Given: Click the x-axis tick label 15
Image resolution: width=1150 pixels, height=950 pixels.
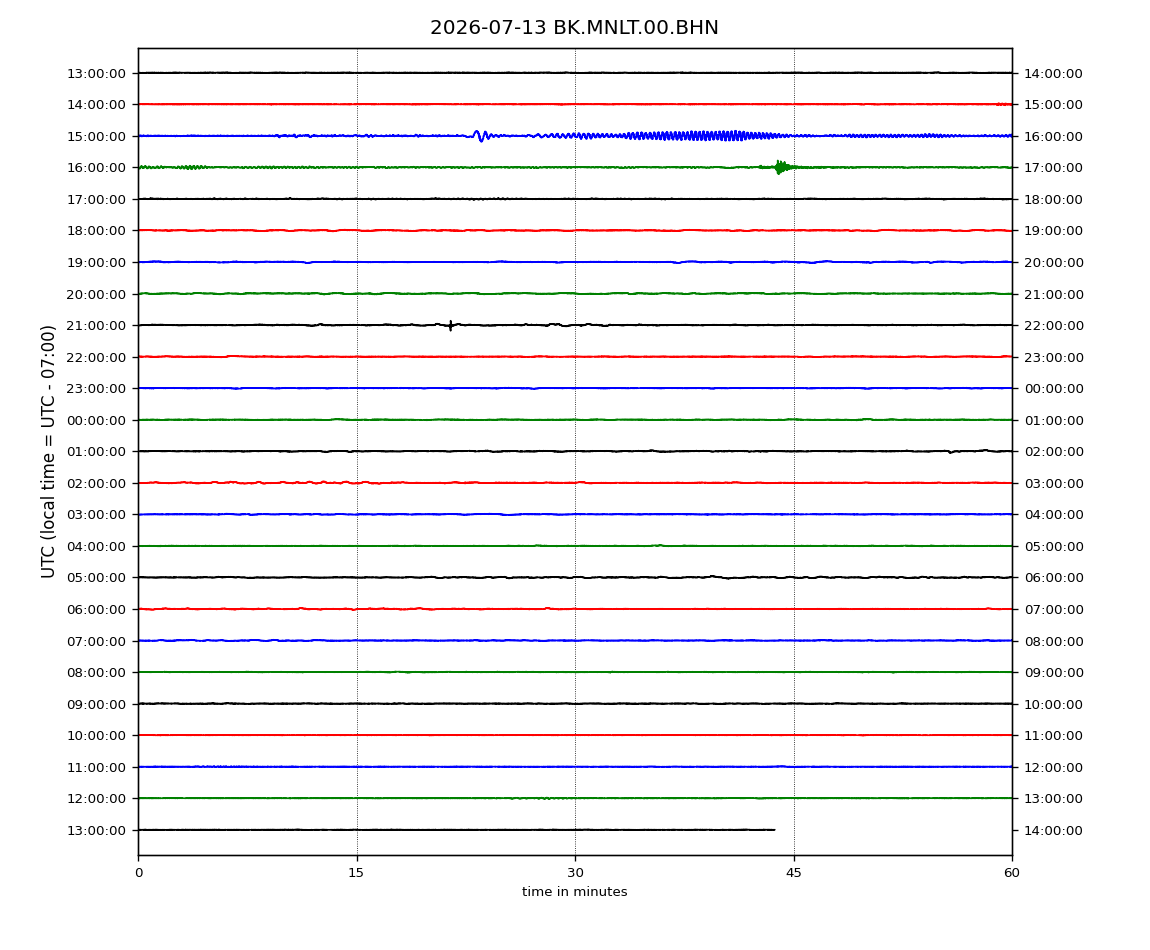Looking at the screenshot, I should coord(356,872).
